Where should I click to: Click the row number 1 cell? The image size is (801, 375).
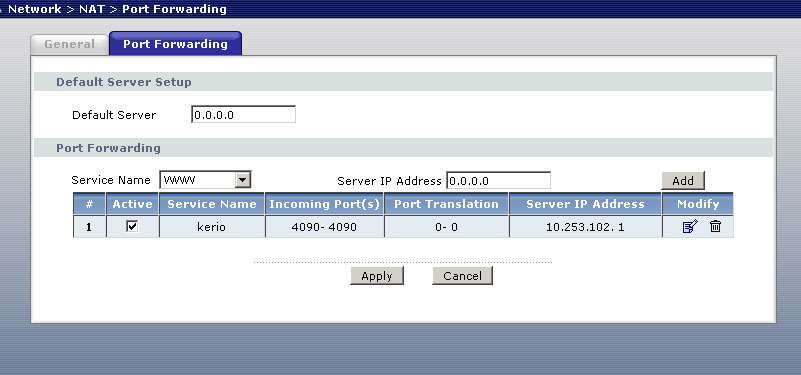tap(89, 227)
